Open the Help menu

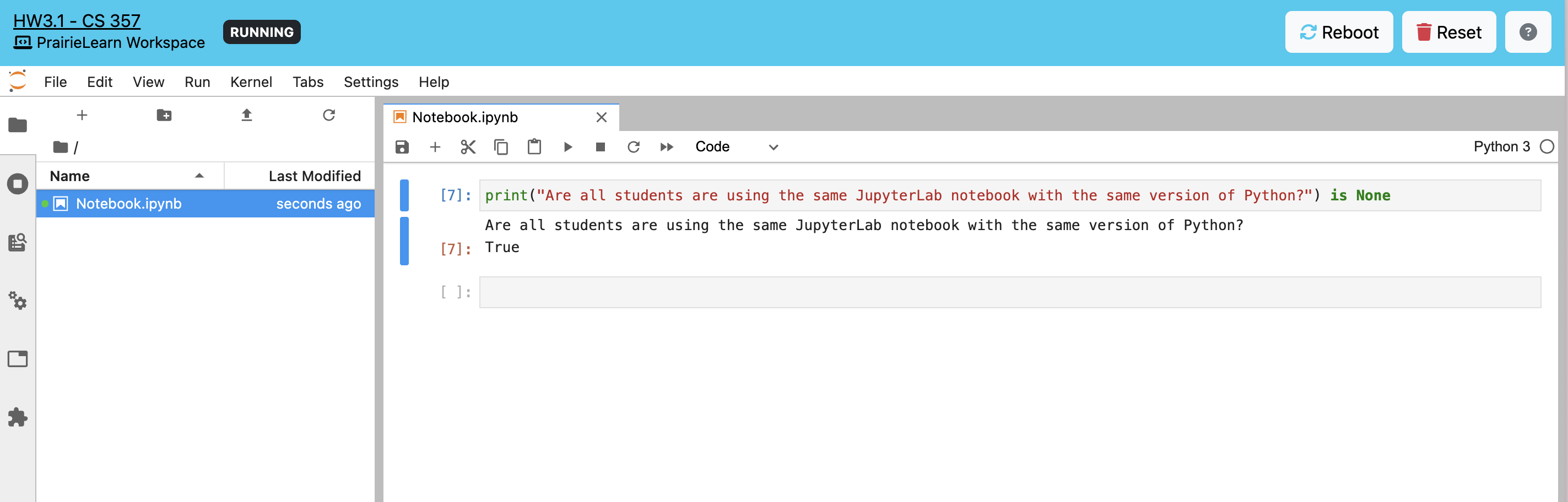(x=434, y=81)
